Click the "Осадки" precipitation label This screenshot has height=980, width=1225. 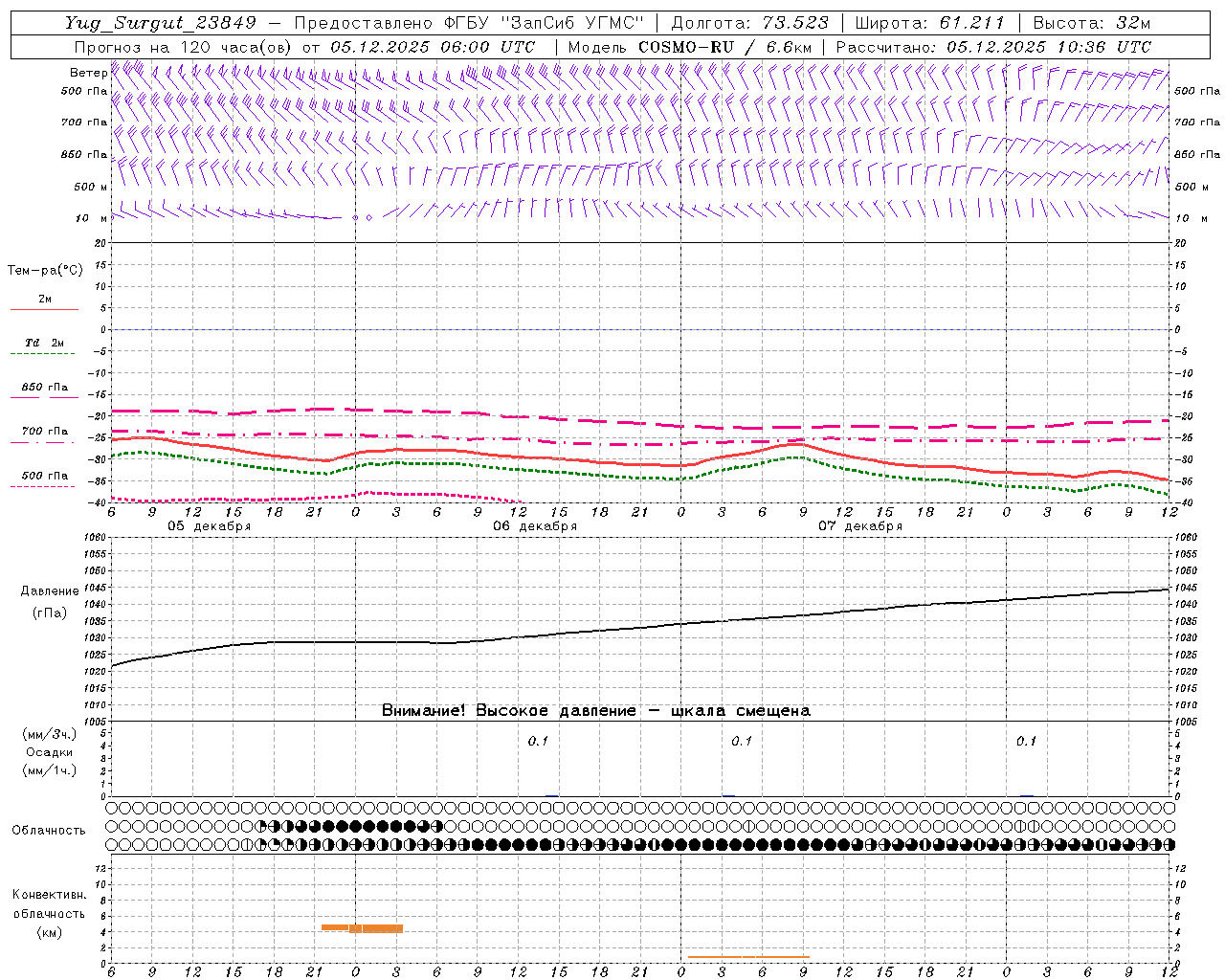50,752
